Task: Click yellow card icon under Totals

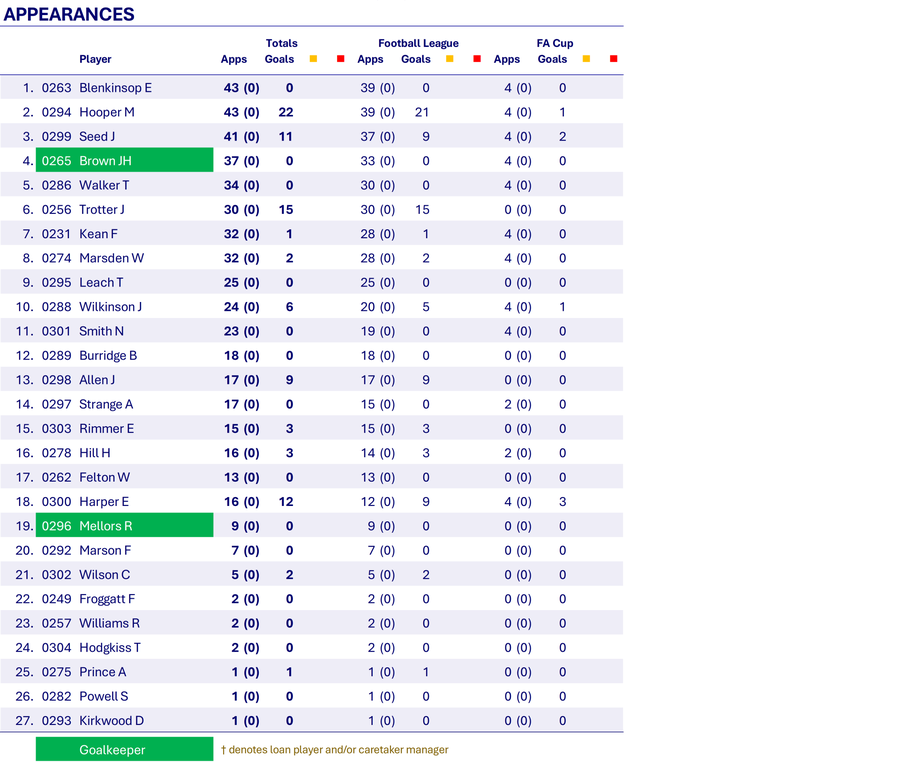Action: click(313, 59)
